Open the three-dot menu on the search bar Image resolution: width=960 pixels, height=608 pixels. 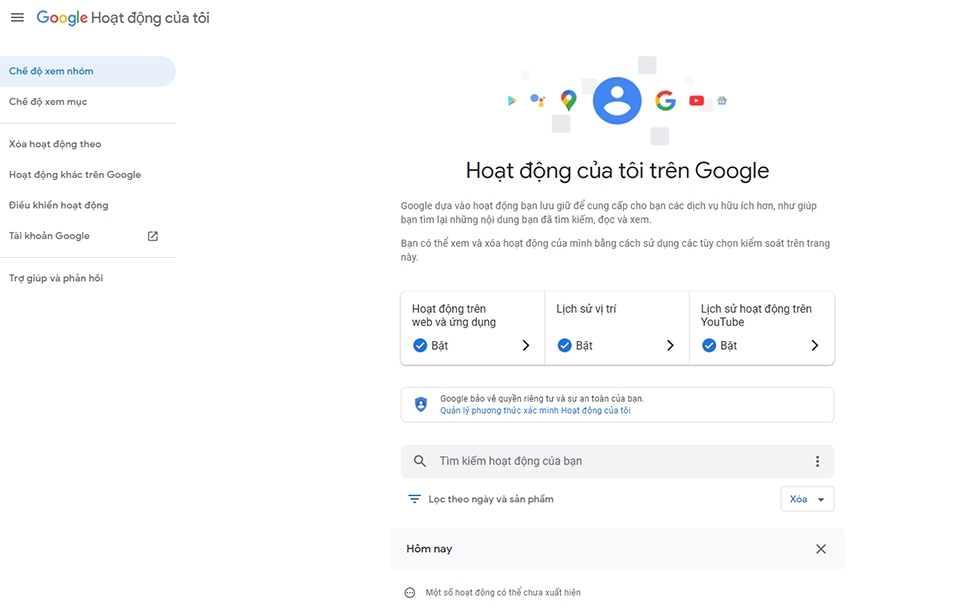click(x=817, y=461)
